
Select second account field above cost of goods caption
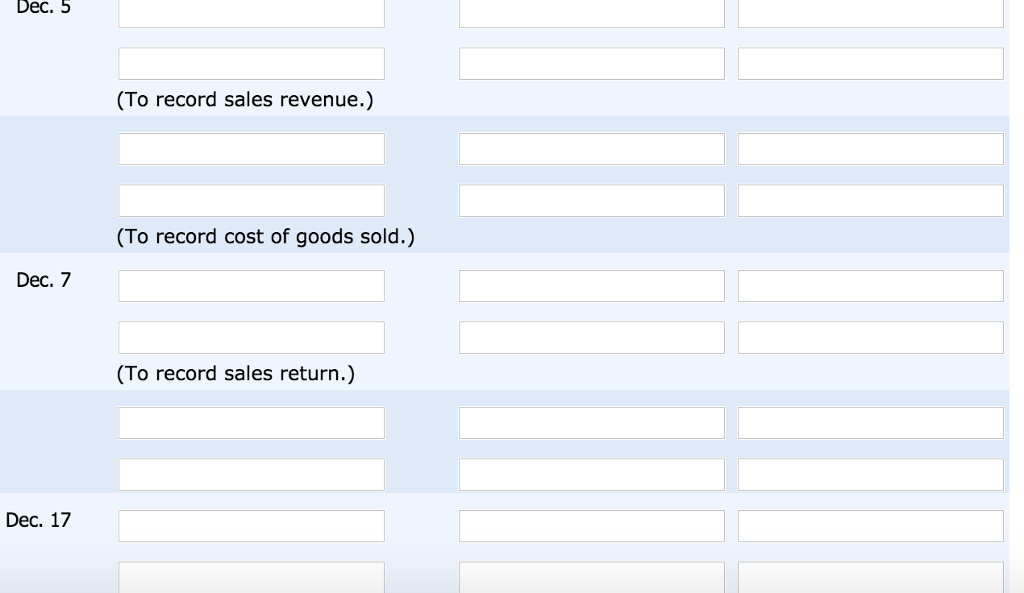click(x=251, y=200)
